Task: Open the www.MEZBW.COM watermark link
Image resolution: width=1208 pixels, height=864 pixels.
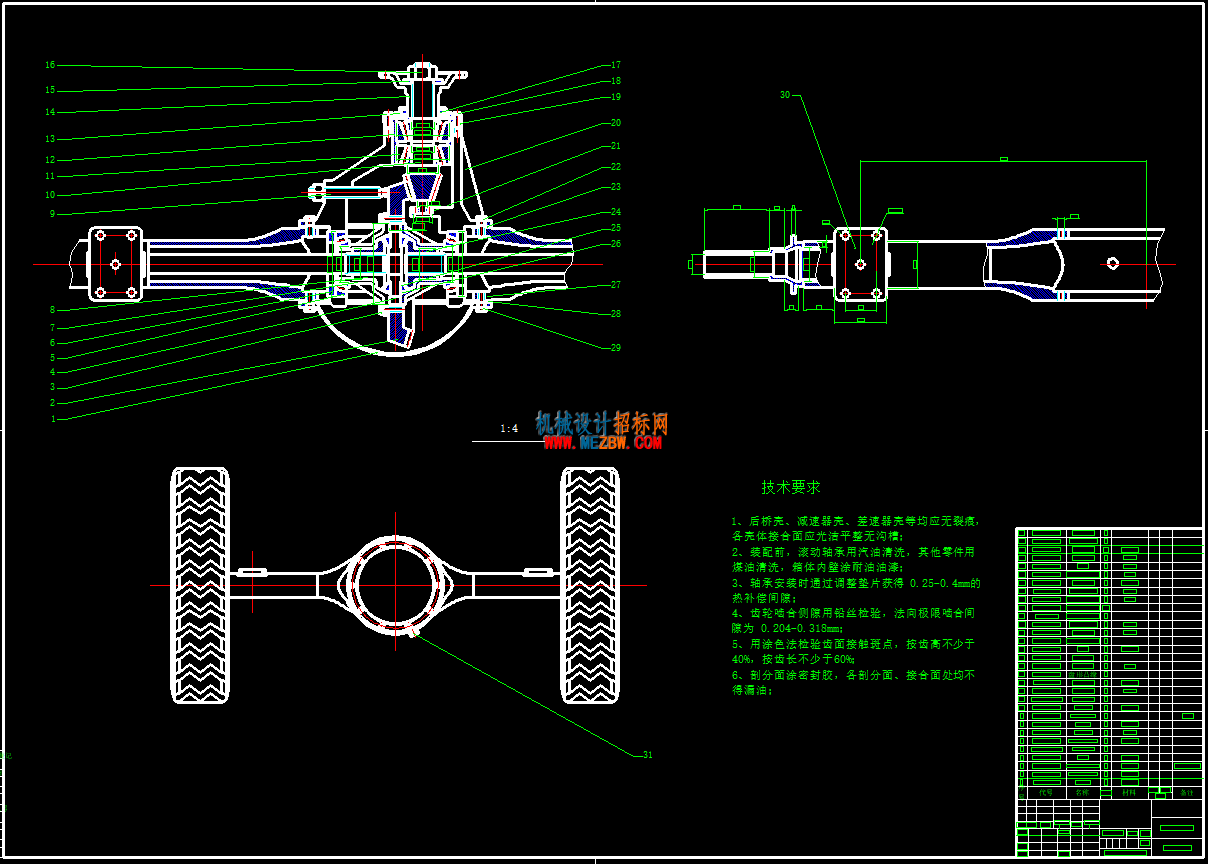Action: pos(603,443)
